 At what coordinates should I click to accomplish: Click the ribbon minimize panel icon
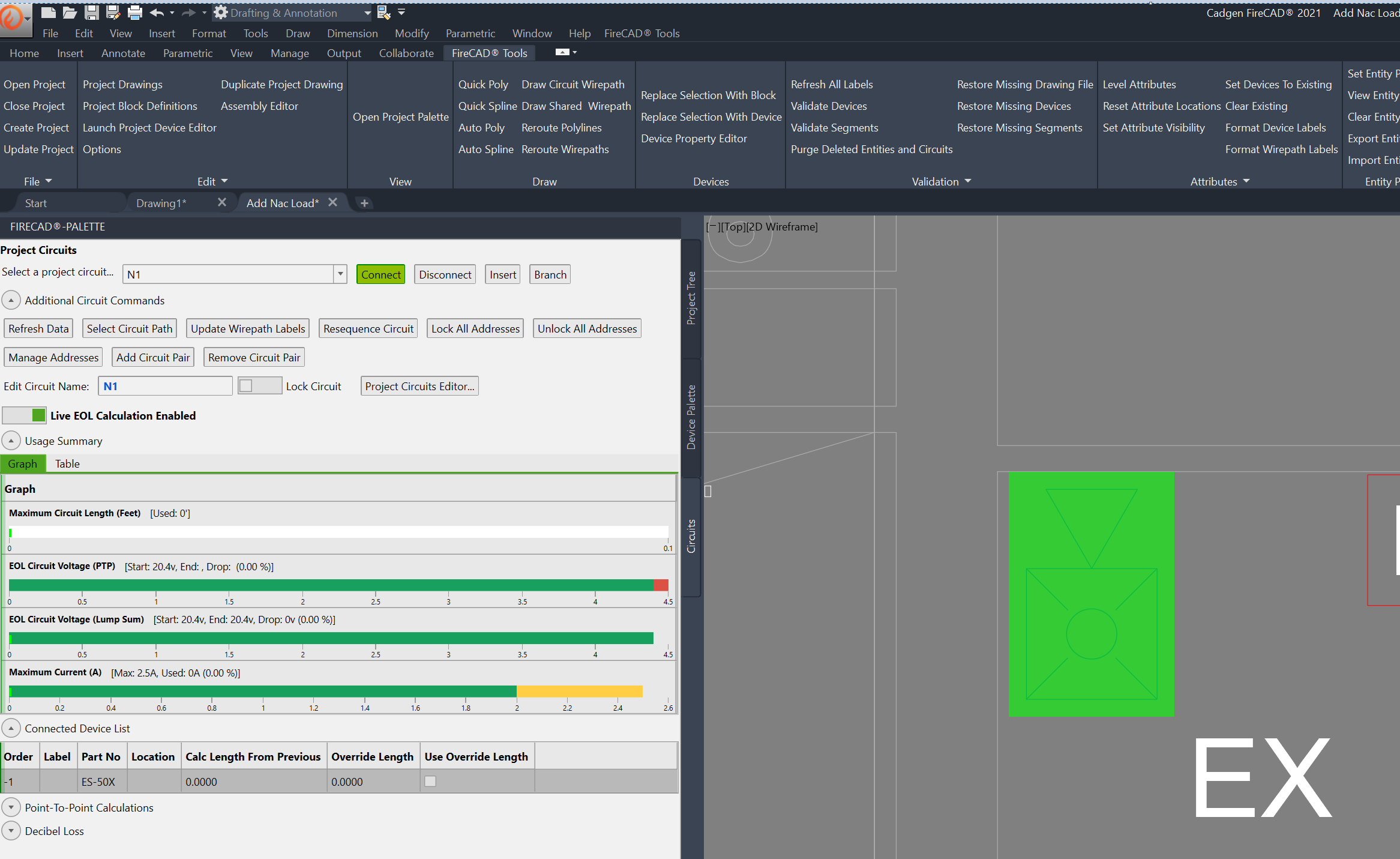coord(562,52)
